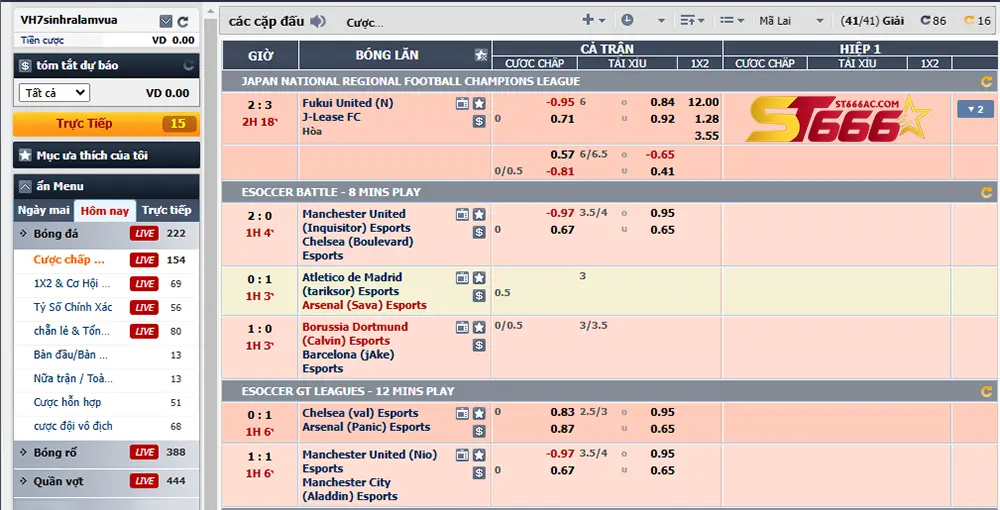
Task: Clear favorites using header star icon
Action: click(x=481, y=55)
